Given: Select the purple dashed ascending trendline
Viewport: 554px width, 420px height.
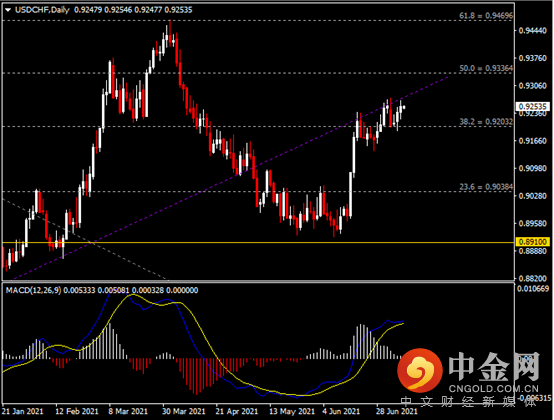Looking at the screenshot, I should click(x=226, y=178).
